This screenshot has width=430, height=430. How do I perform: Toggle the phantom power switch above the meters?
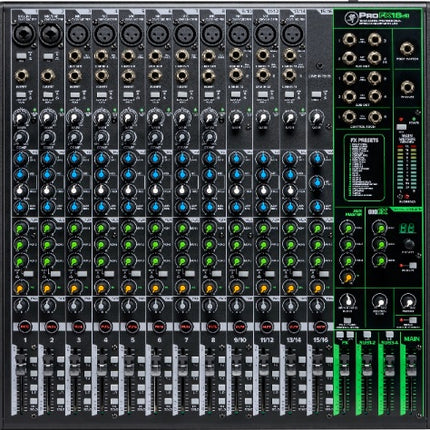tap(401, 127)
